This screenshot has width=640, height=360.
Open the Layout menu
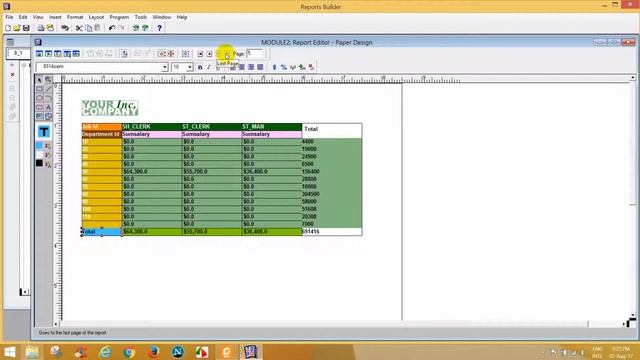[x=96, y=17]
